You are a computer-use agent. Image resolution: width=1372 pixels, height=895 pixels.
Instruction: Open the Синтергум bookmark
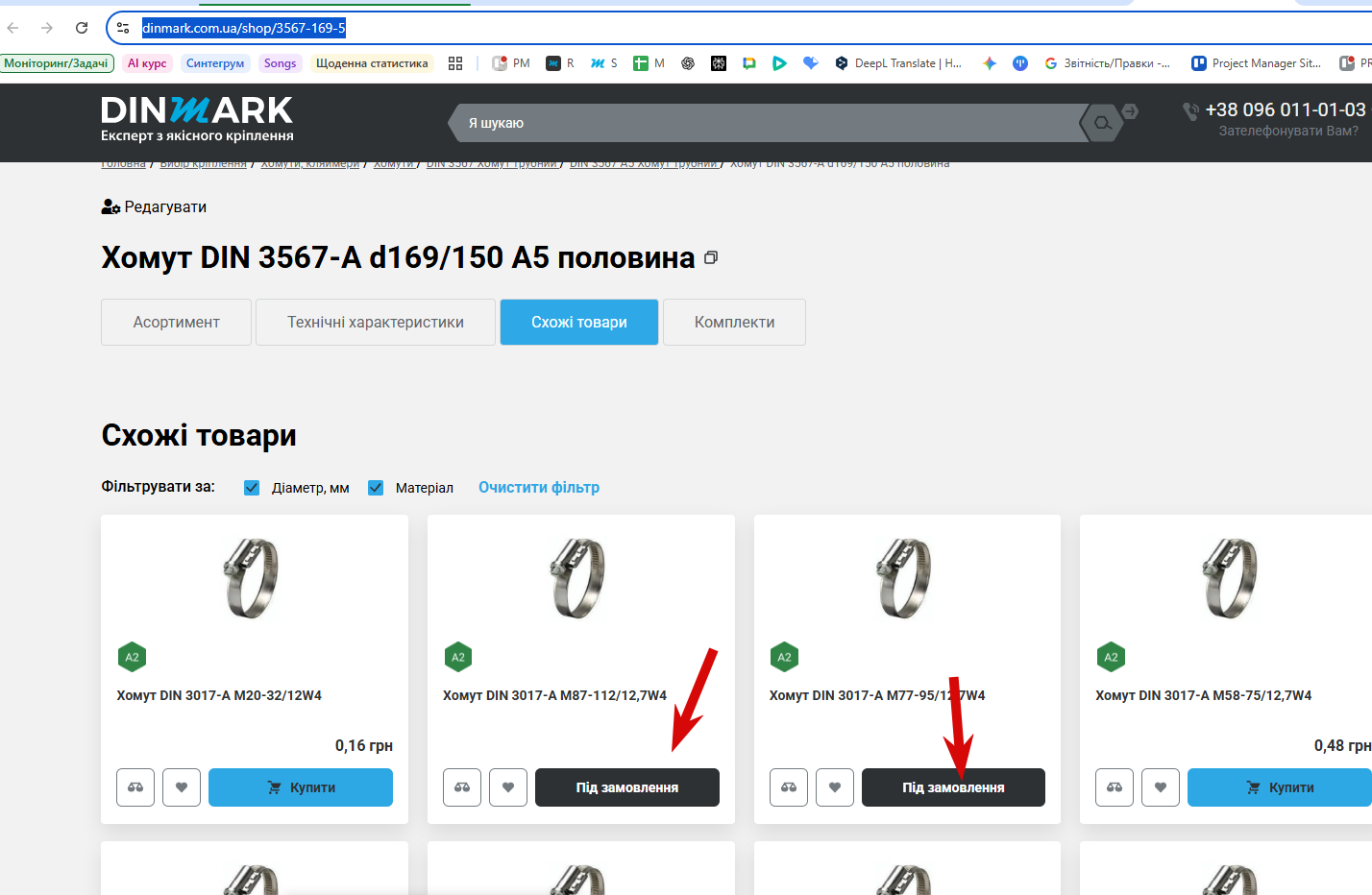coord(215,63)
